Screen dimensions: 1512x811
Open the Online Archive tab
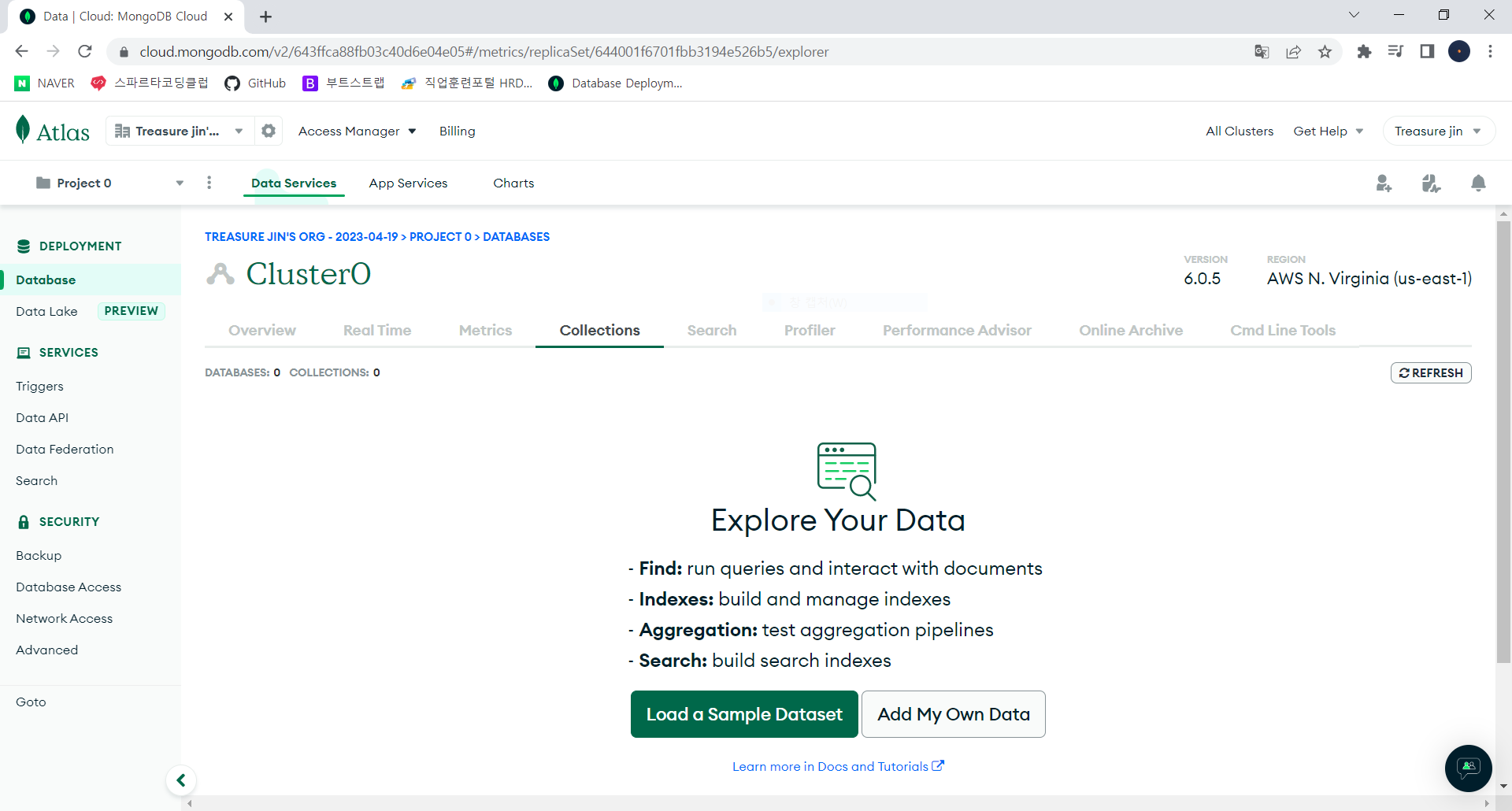click(x=1131, y=331)
